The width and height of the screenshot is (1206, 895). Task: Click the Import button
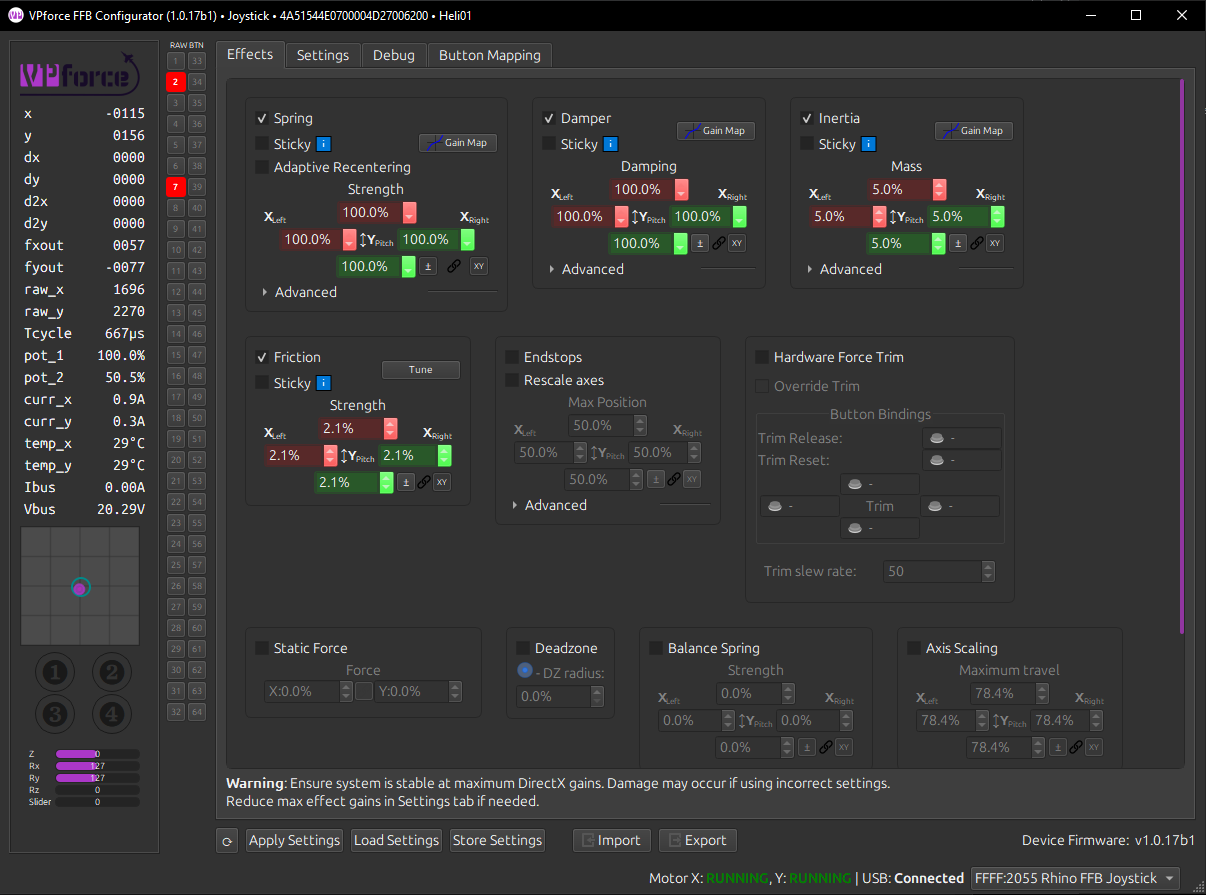click(612, 841)
